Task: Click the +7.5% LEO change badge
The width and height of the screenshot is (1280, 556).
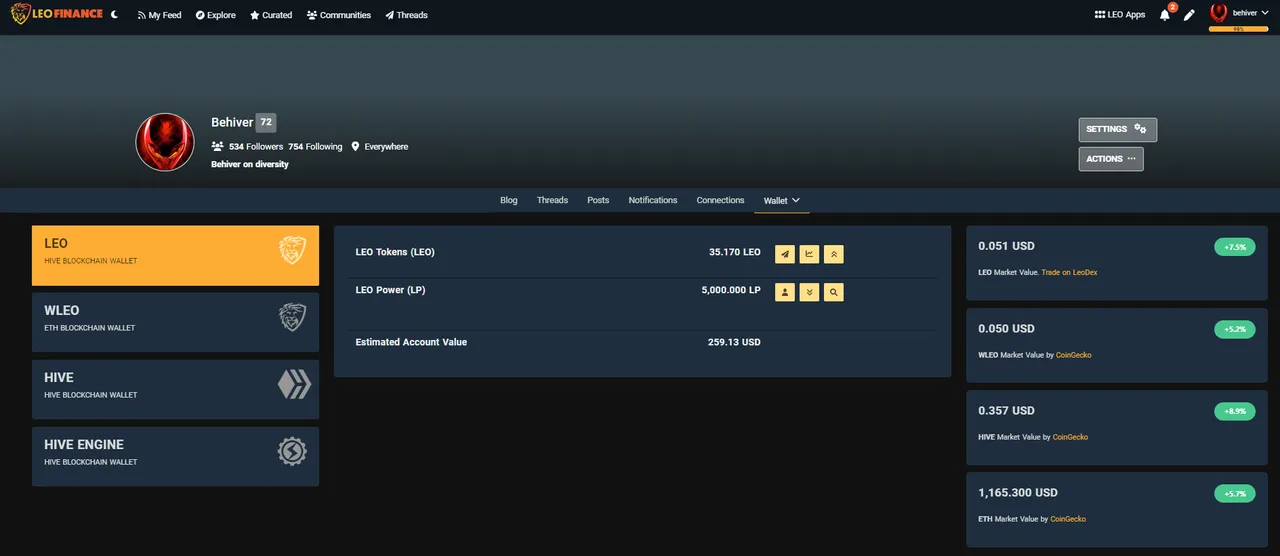Action: (x=1234, y=247)
